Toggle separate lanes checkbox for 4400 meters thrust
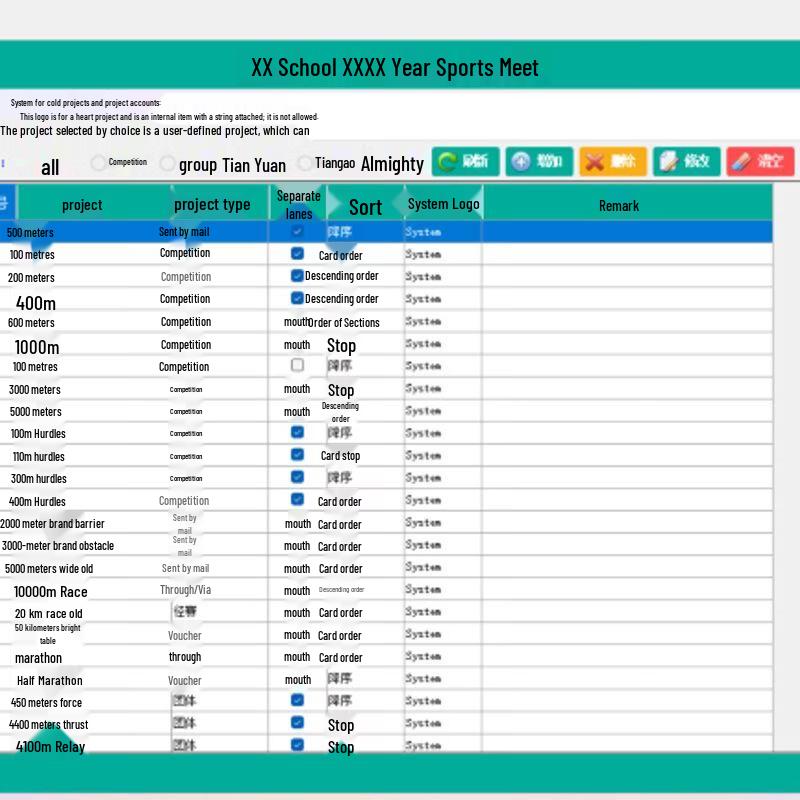The height and width of the screenshot is (800, 800). [x=297, y=722]
